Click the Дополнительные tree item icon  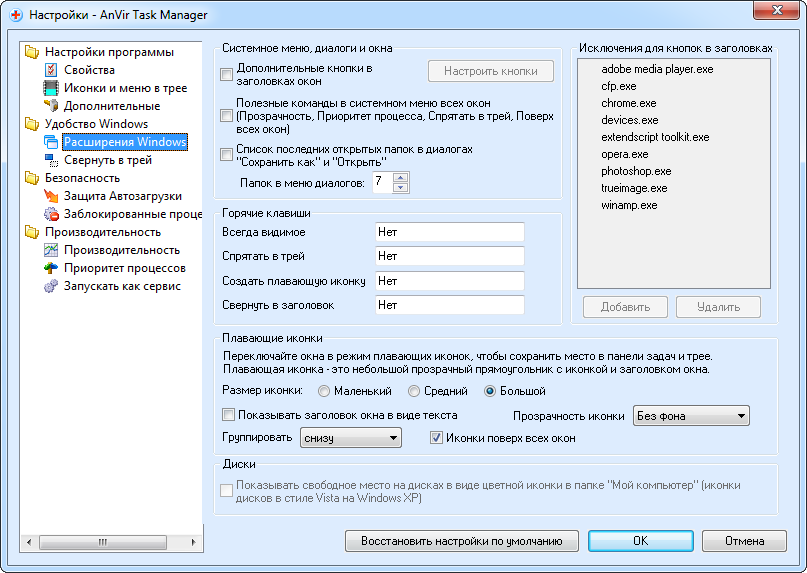point(51,106)
